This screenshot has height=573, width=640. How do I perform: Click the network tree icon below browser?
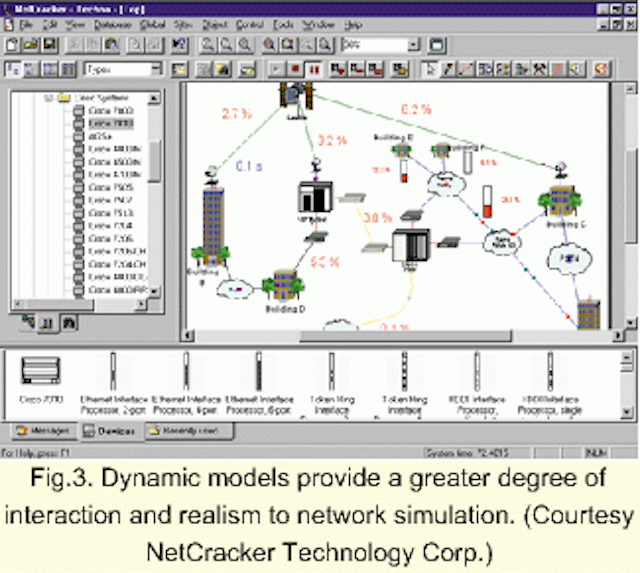pos(28,322)
